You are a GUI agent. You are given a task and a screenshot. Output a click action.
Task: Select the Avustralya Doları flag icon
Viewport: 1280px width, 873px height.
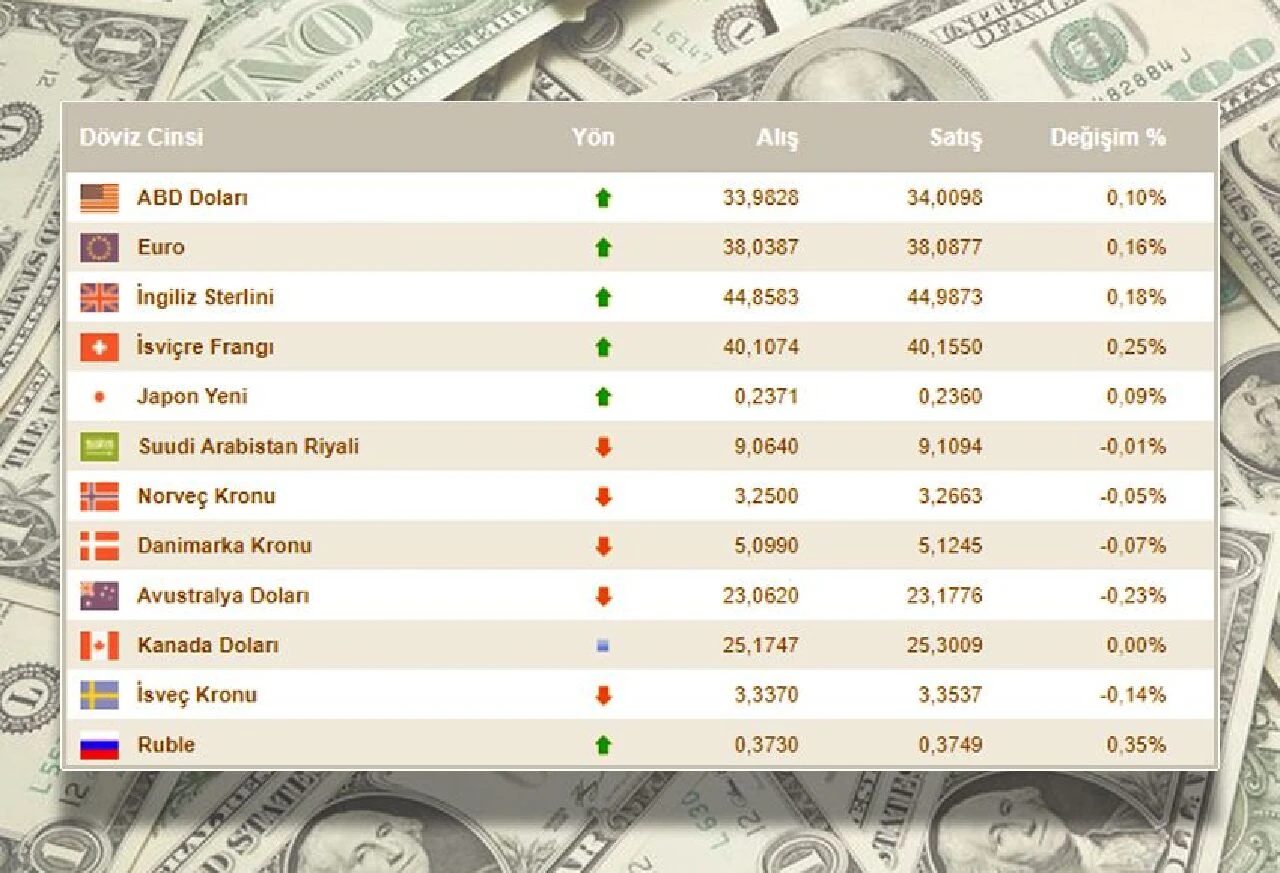(99, 595)
